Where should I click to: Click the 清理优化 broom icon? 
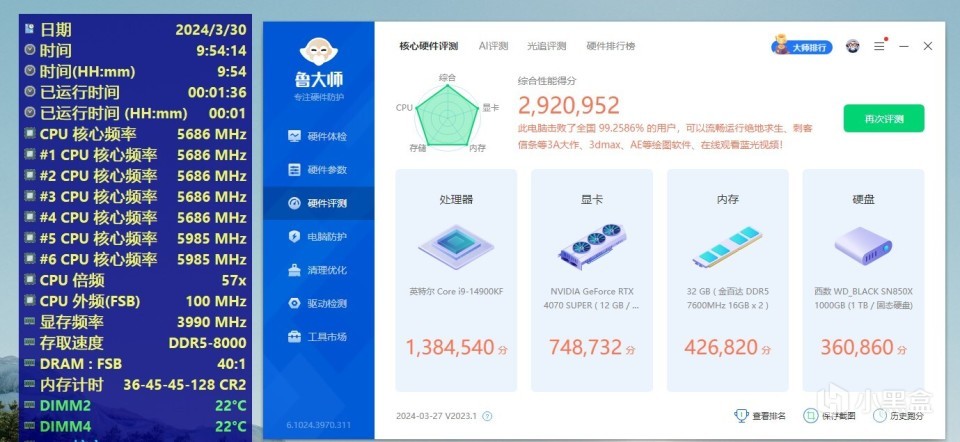click(x=294, y=270)
